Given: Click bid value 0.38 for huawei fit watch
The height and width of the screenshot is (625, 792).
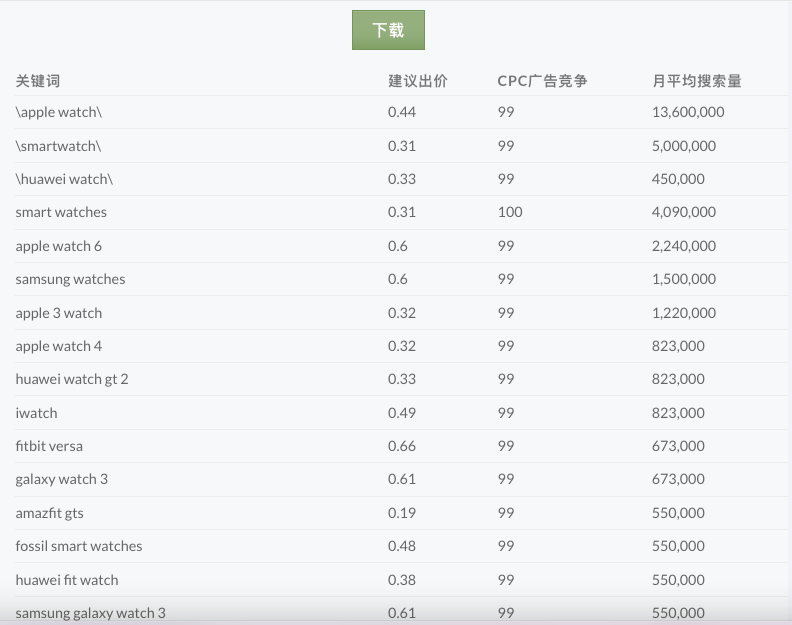Looking at the screenshot, I should [402, 580].
